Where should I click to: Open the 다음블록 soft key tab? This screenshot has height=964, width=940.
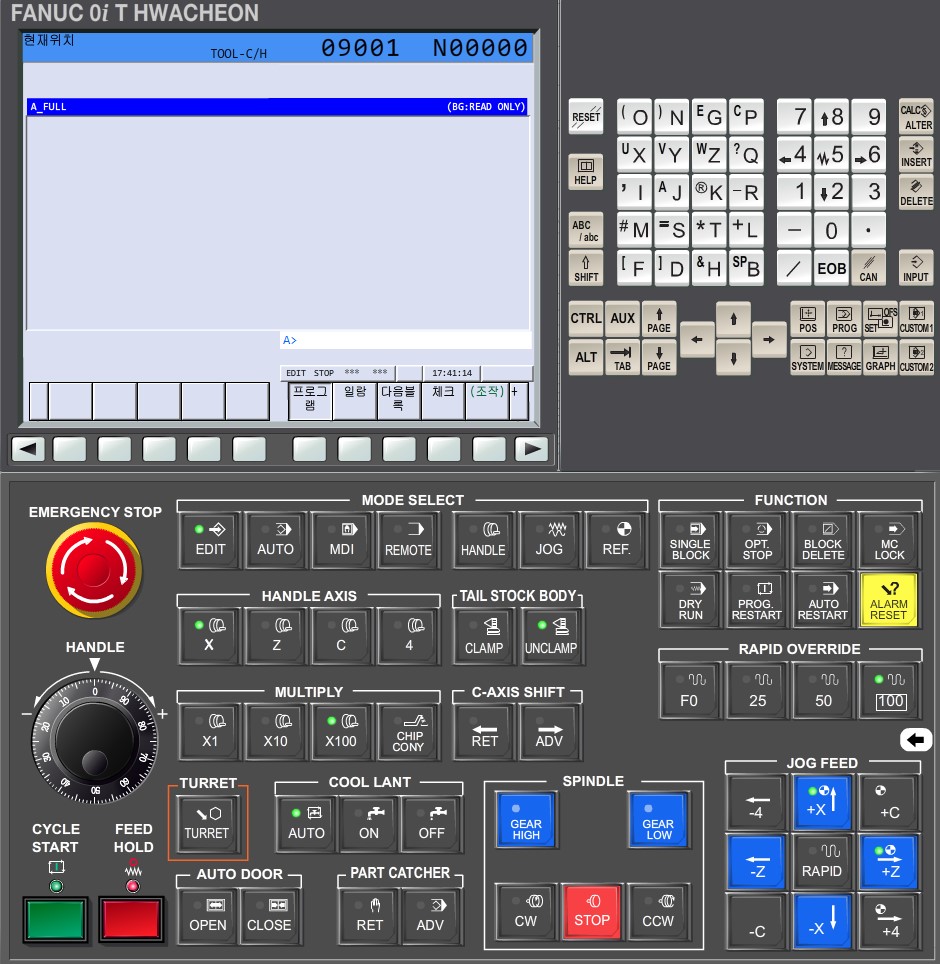[398, 401]
